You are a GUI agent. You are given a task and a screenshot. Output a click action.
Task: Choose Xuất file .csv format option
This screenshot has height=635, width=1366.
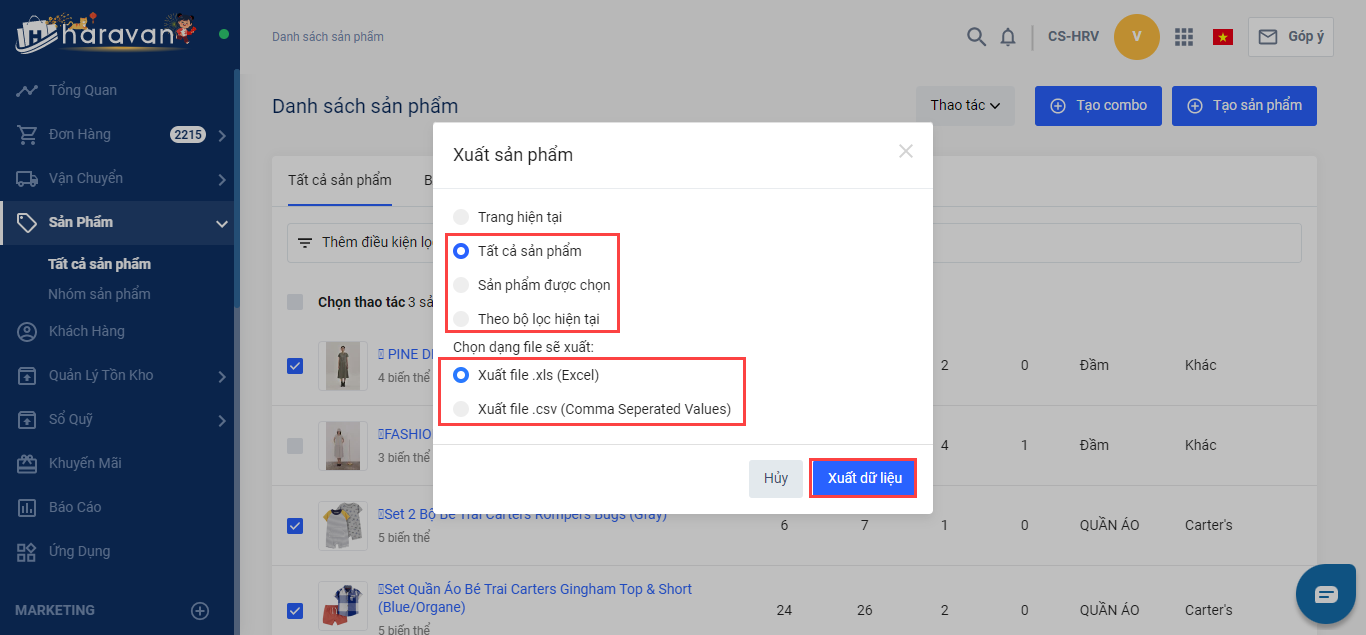click(461, 409)
